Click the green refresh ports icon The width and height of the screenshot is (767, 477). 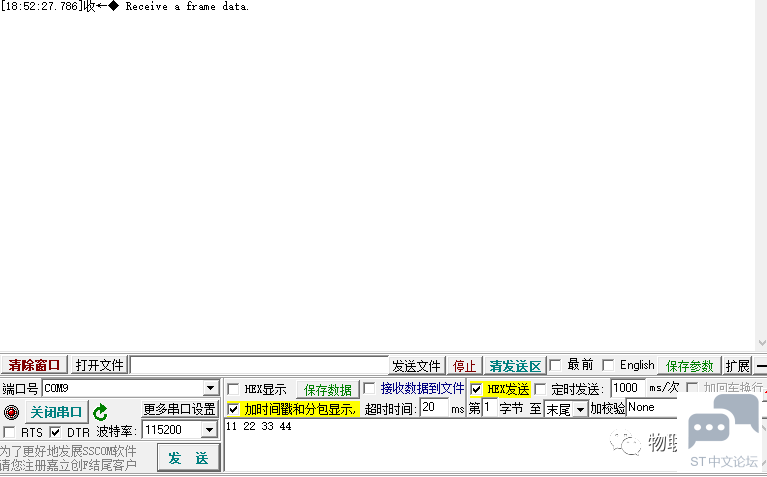coord(100,412)
